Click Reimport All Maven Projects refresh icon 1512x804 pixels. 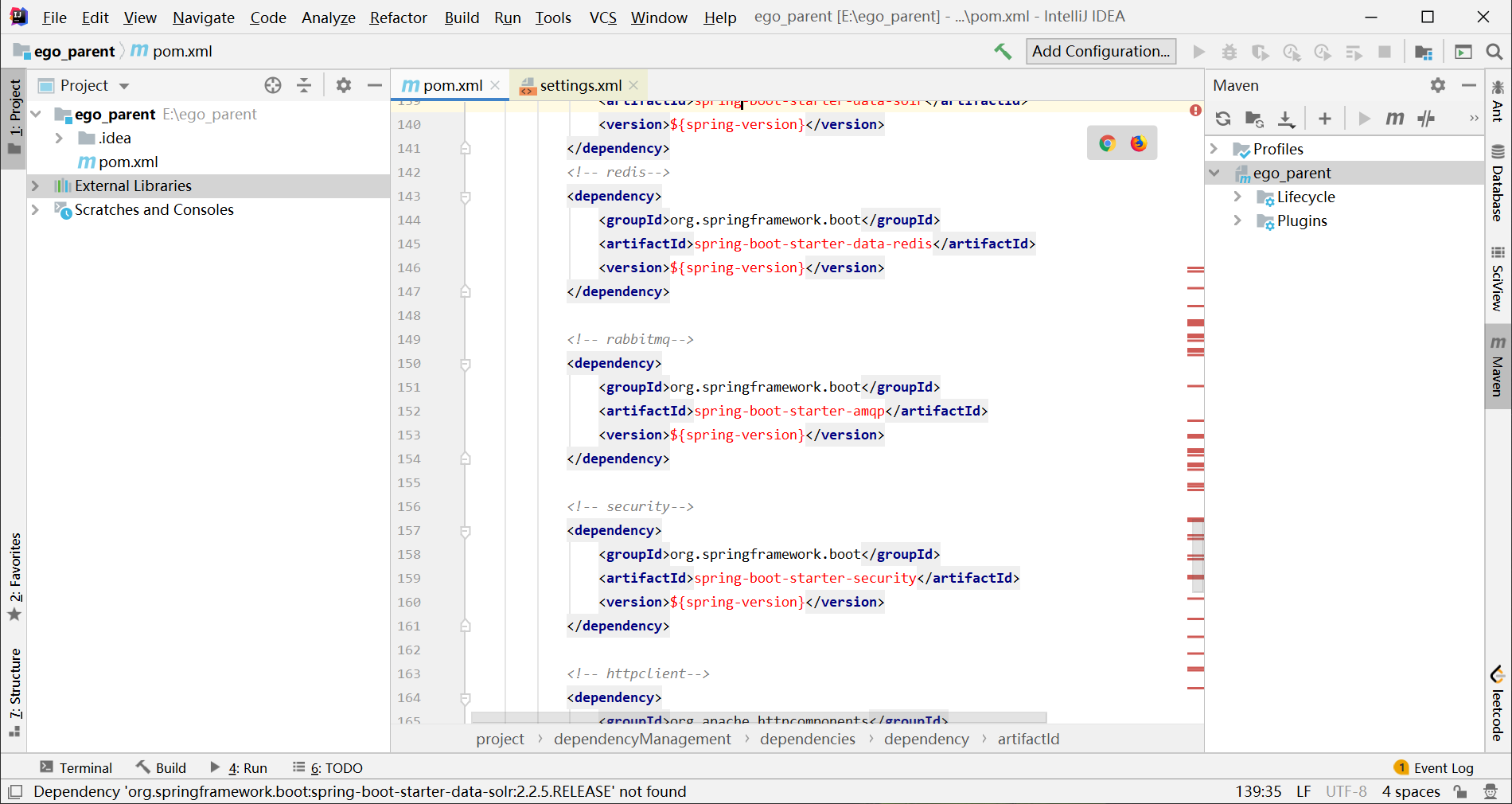(x=1223, y=119)
